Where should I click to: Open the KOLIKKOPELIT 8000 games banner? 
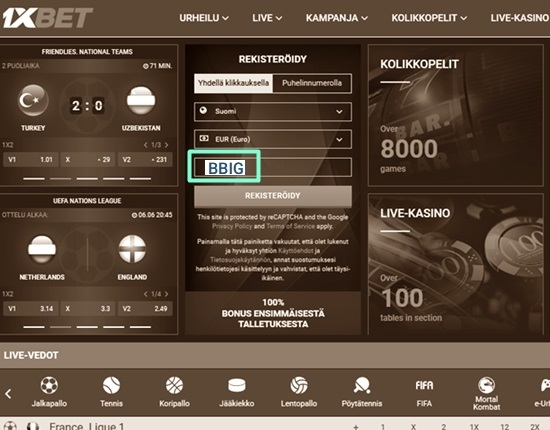[x=455, y=115]
